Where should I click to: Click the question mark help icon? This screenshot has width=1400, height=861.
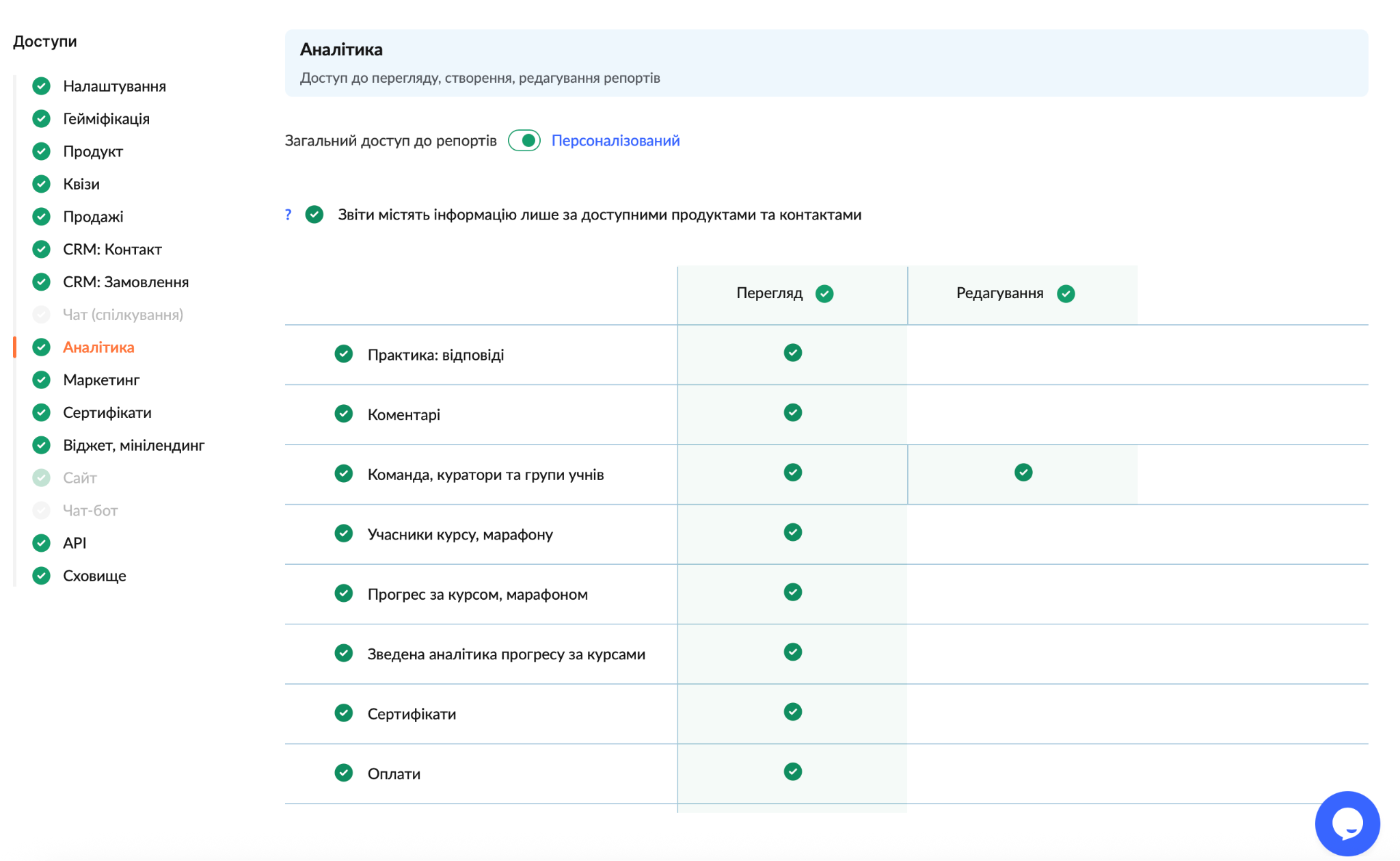click(288, 215)
